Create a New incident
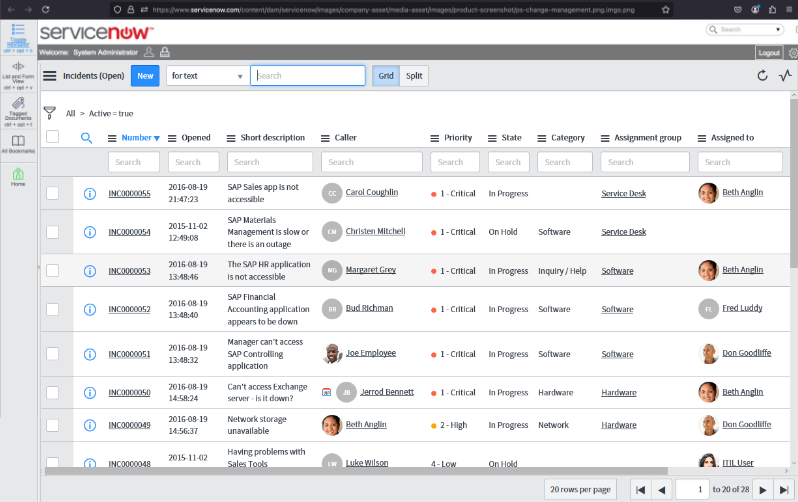This screenshot has width=798, height=502. click(145, 76)
